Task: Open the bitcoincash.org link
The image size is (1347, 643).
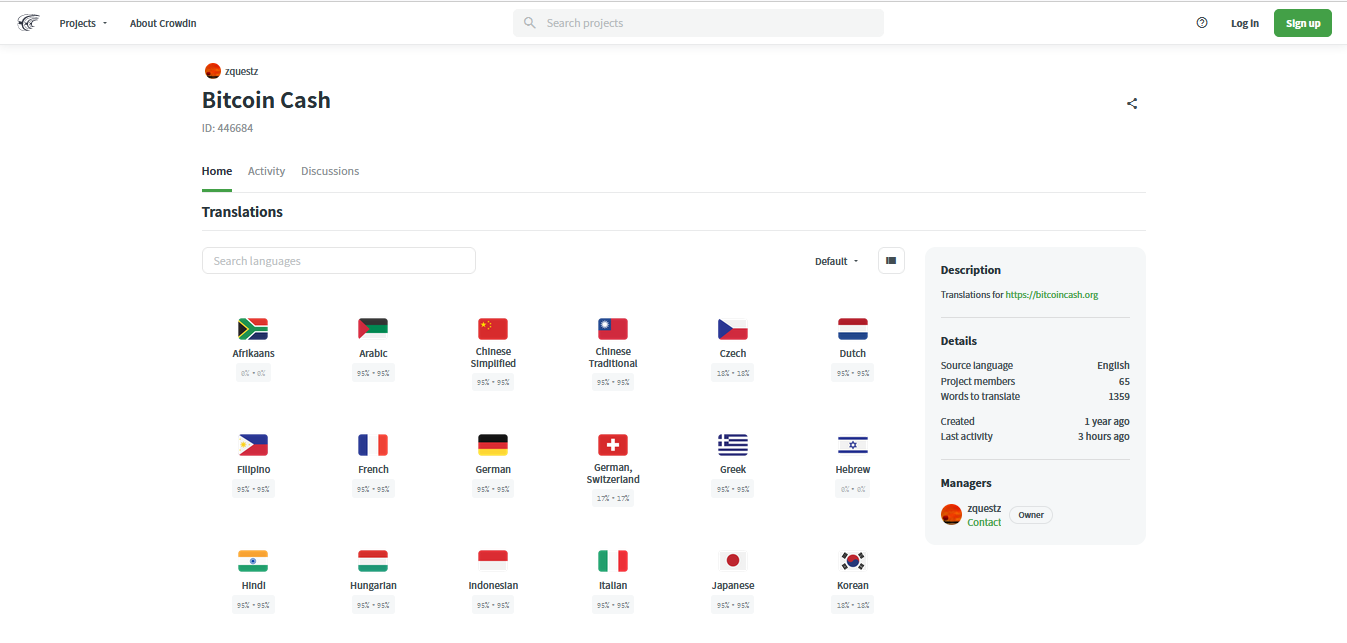Action: [x=1052, y=295]
